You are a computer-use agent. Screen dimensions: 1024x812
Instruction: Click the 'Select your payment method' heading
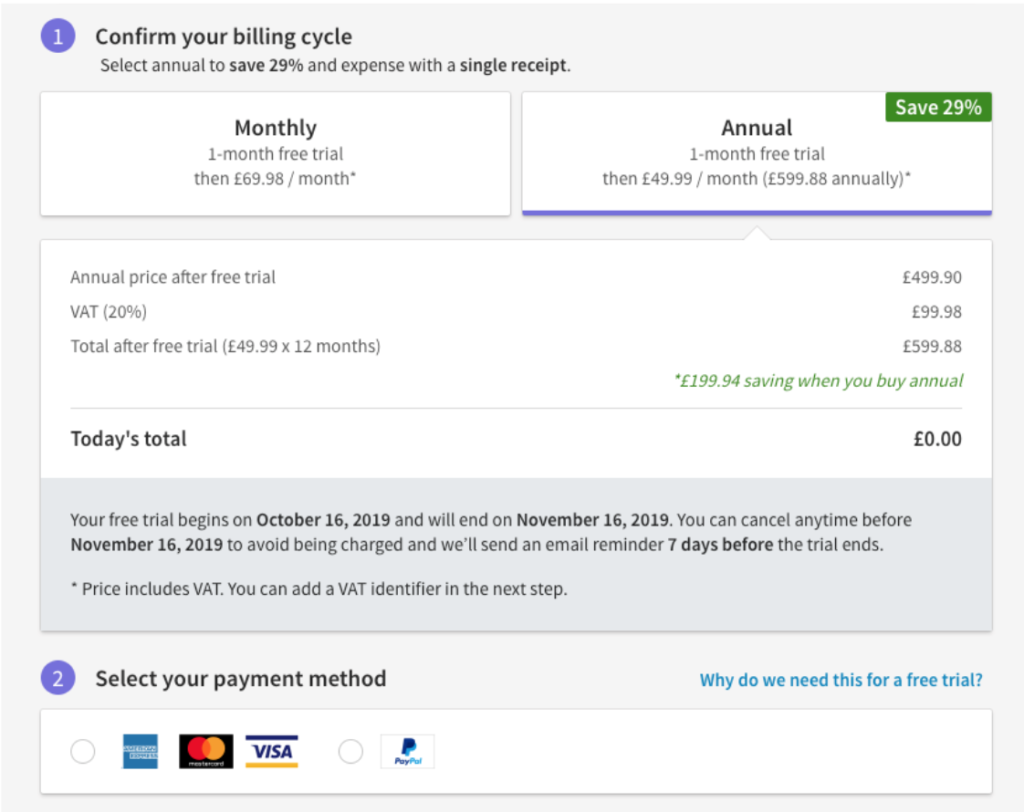pos(241,679)
